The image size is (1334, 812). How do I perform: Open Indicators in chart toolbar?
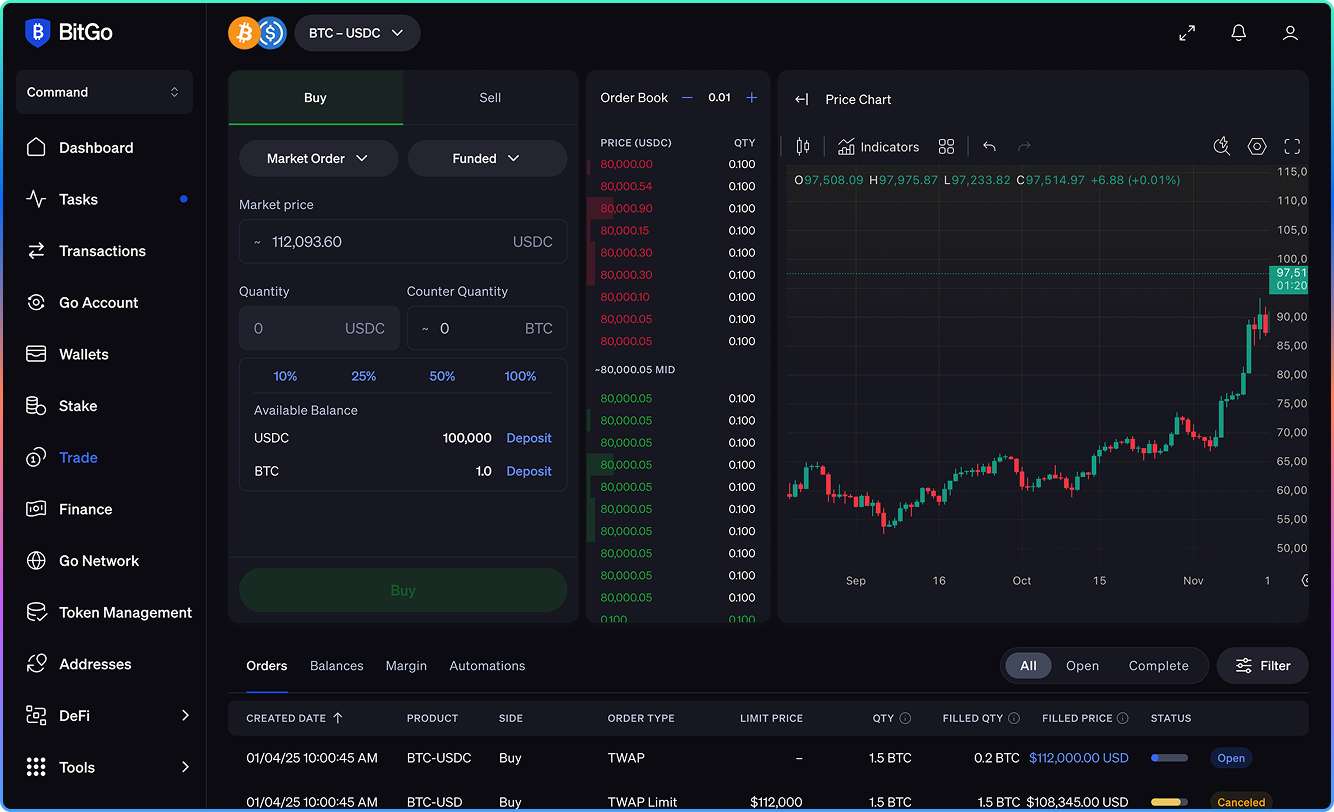click(878, 147)
